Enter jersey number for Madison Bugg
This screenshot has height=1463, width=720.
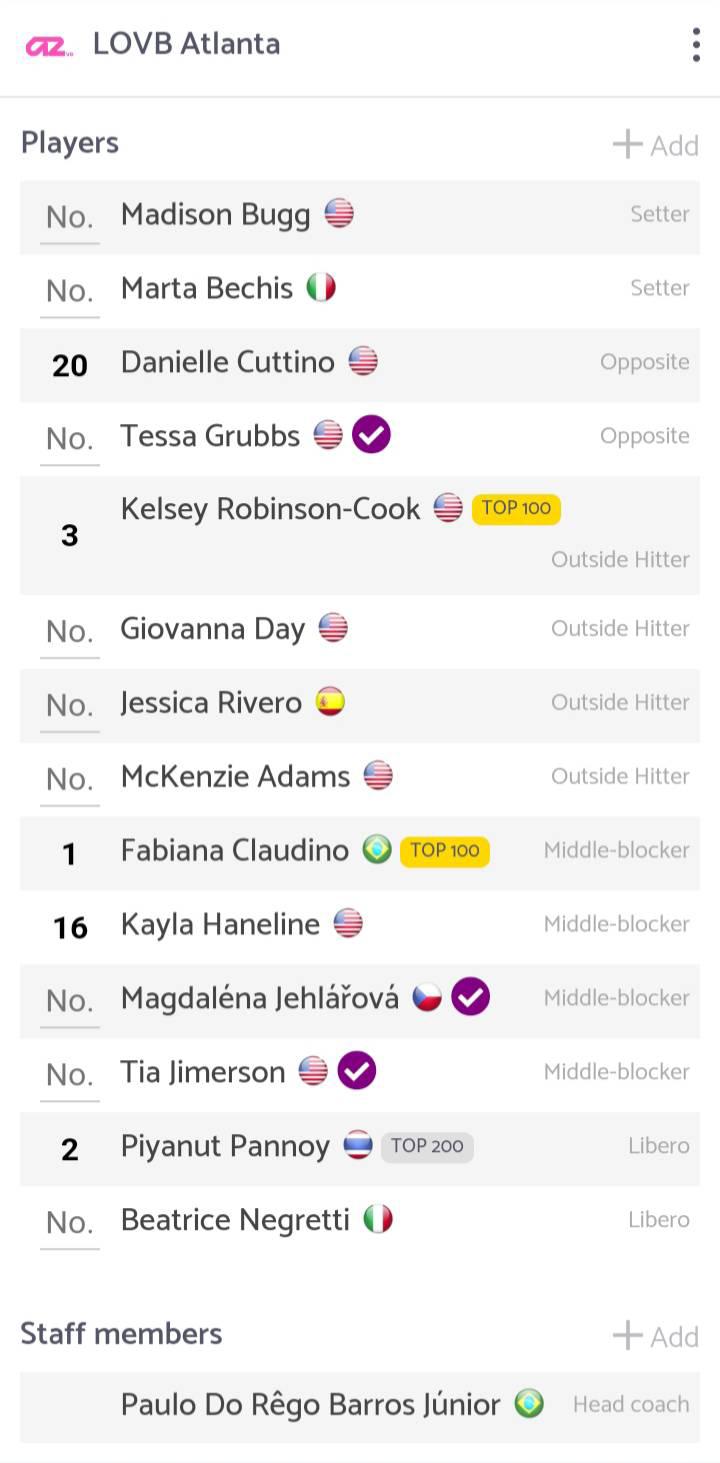point(70,217)
